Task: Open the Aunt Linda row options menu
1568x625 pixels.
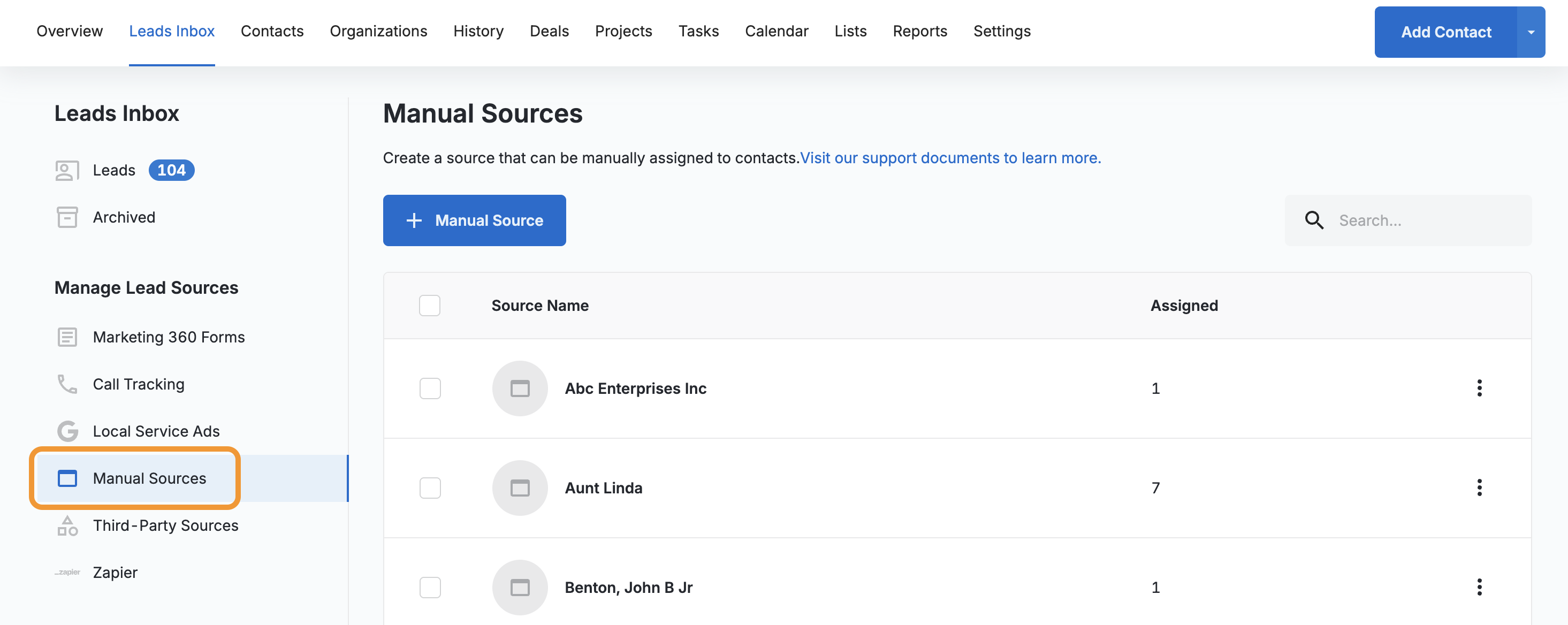Action: (x=1479, y=488)
